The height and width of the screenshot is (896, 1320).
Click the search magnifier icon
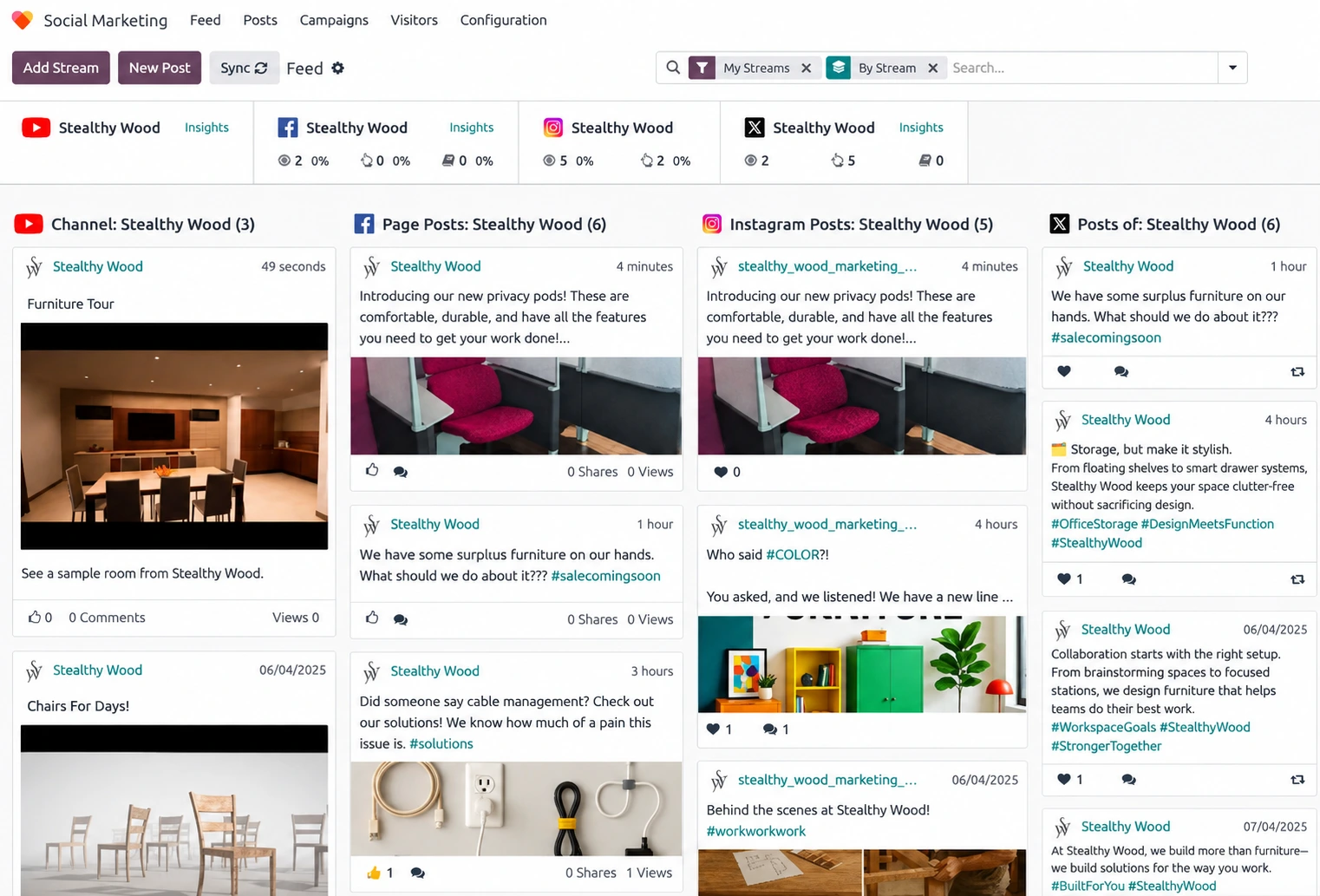click(673, 68)
